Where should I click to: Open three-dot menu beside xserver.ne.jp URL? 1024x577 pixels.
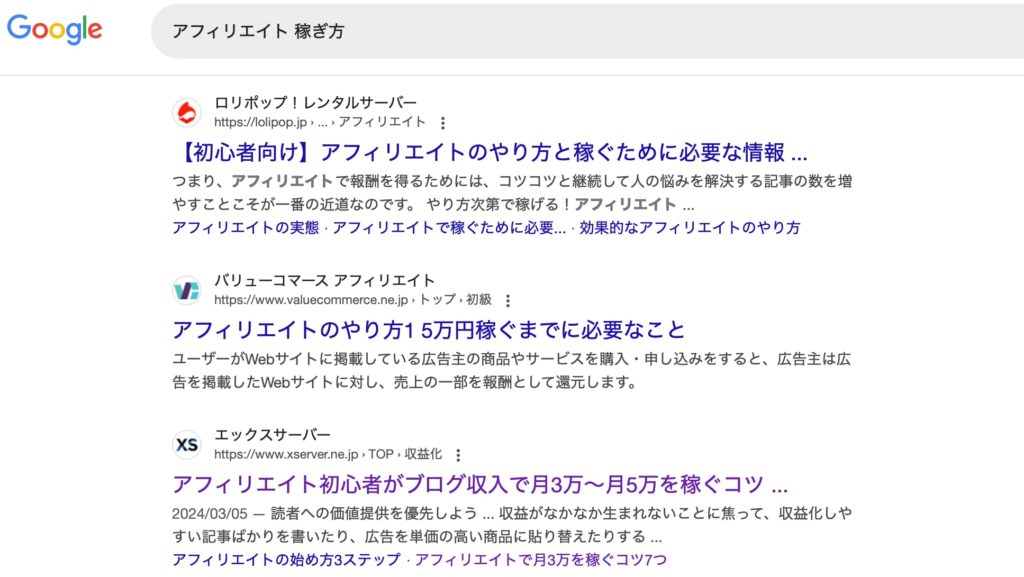[x=458, y=454]
